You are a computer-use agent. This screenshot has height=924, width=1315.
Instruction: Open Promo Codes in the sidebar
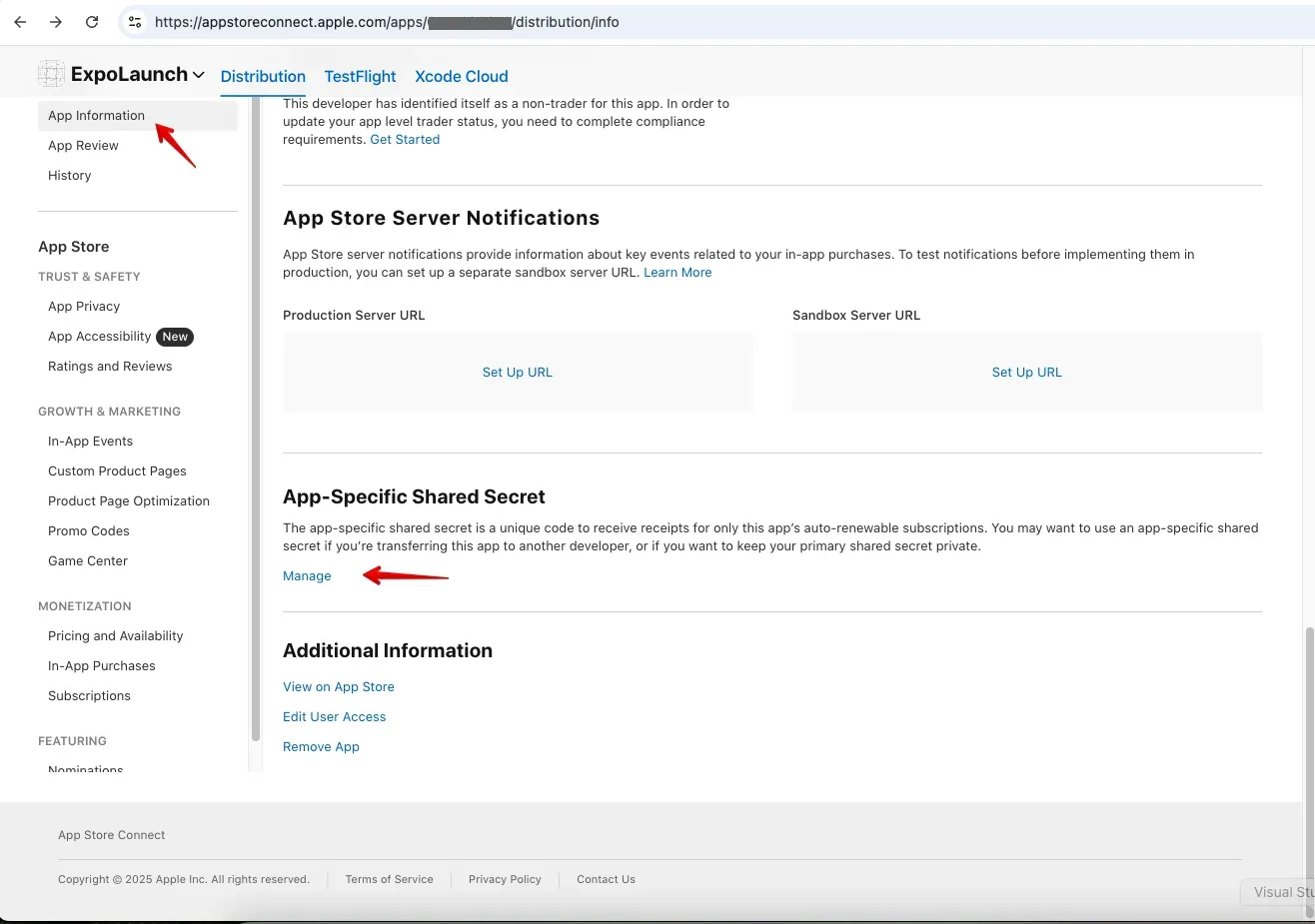coord(89,531)
